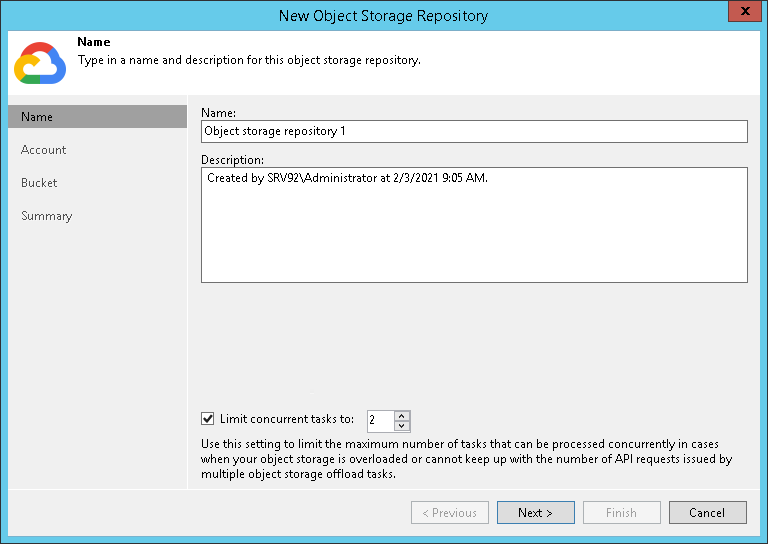
Task: Click the Finish button
Action: (x=621, y=513)
